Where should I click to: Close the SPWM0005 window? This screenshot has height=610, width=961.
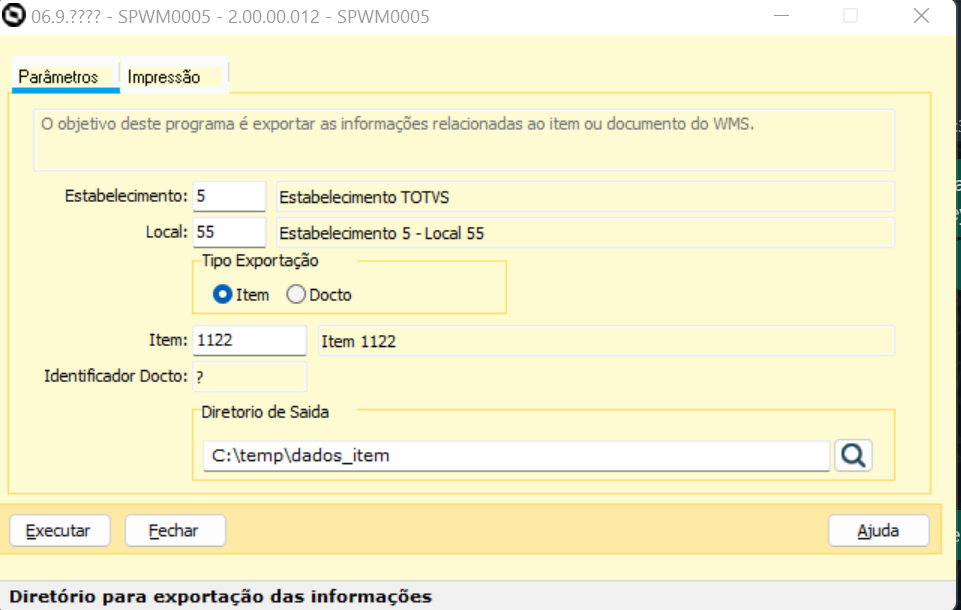[921, 15]
